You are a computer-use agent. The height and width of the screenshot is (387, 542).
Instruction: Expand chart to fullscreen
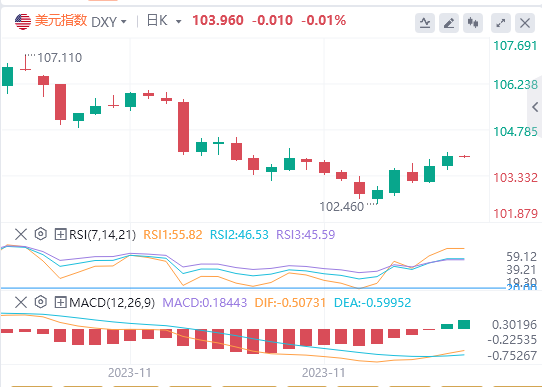pos(501,23)
